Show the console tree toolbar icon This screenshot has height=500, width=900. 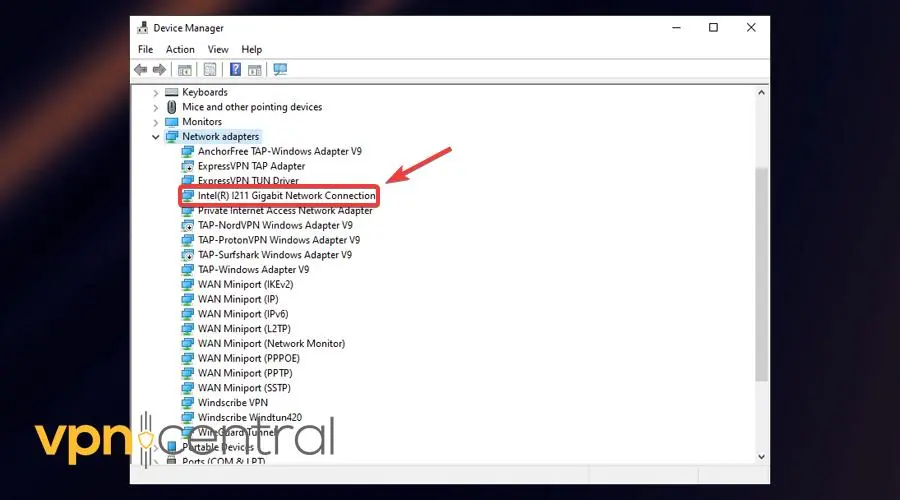coord(185,70)
